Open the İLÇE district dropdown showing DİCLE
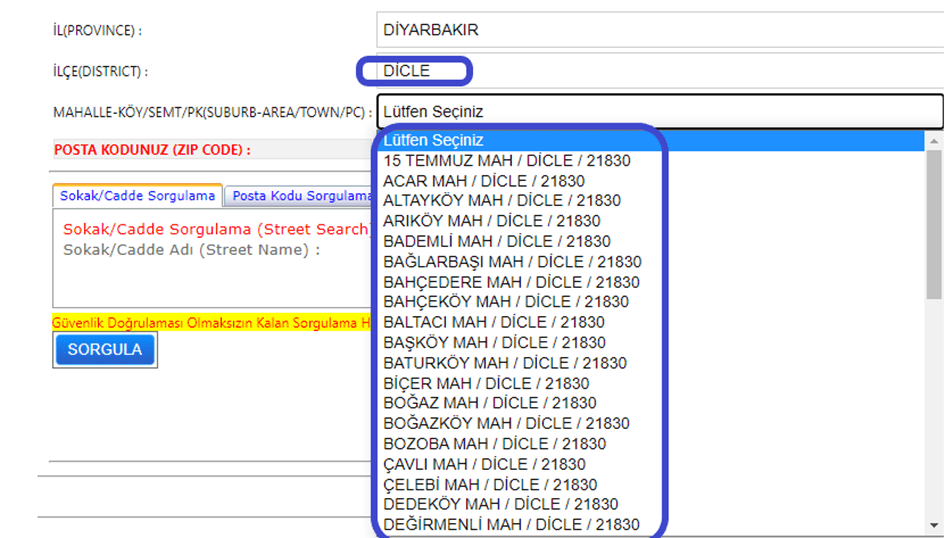This screenshot has height=538, width=945. 660,71
